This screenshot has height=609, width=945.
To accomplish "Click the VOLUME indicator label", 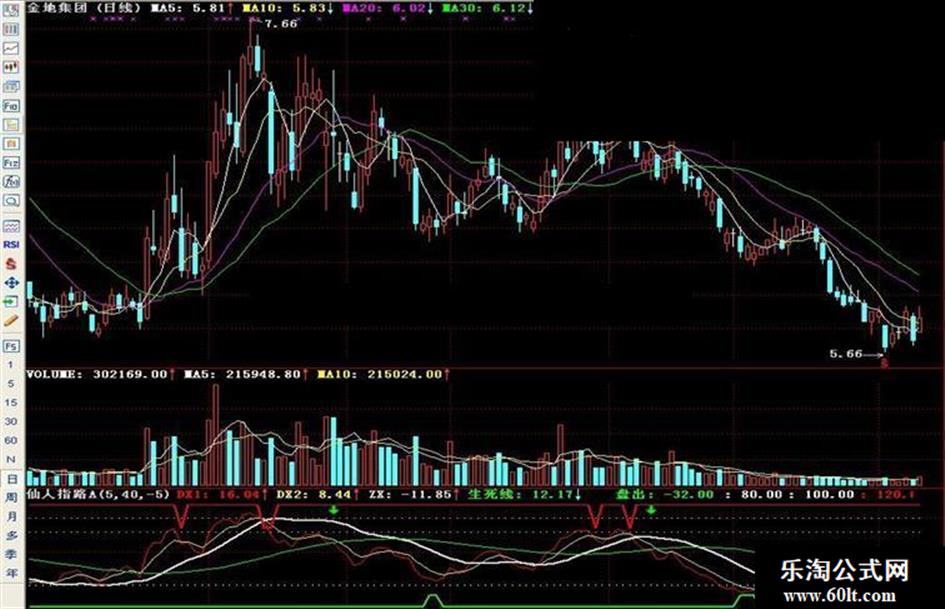I will [x=55, y=374].
